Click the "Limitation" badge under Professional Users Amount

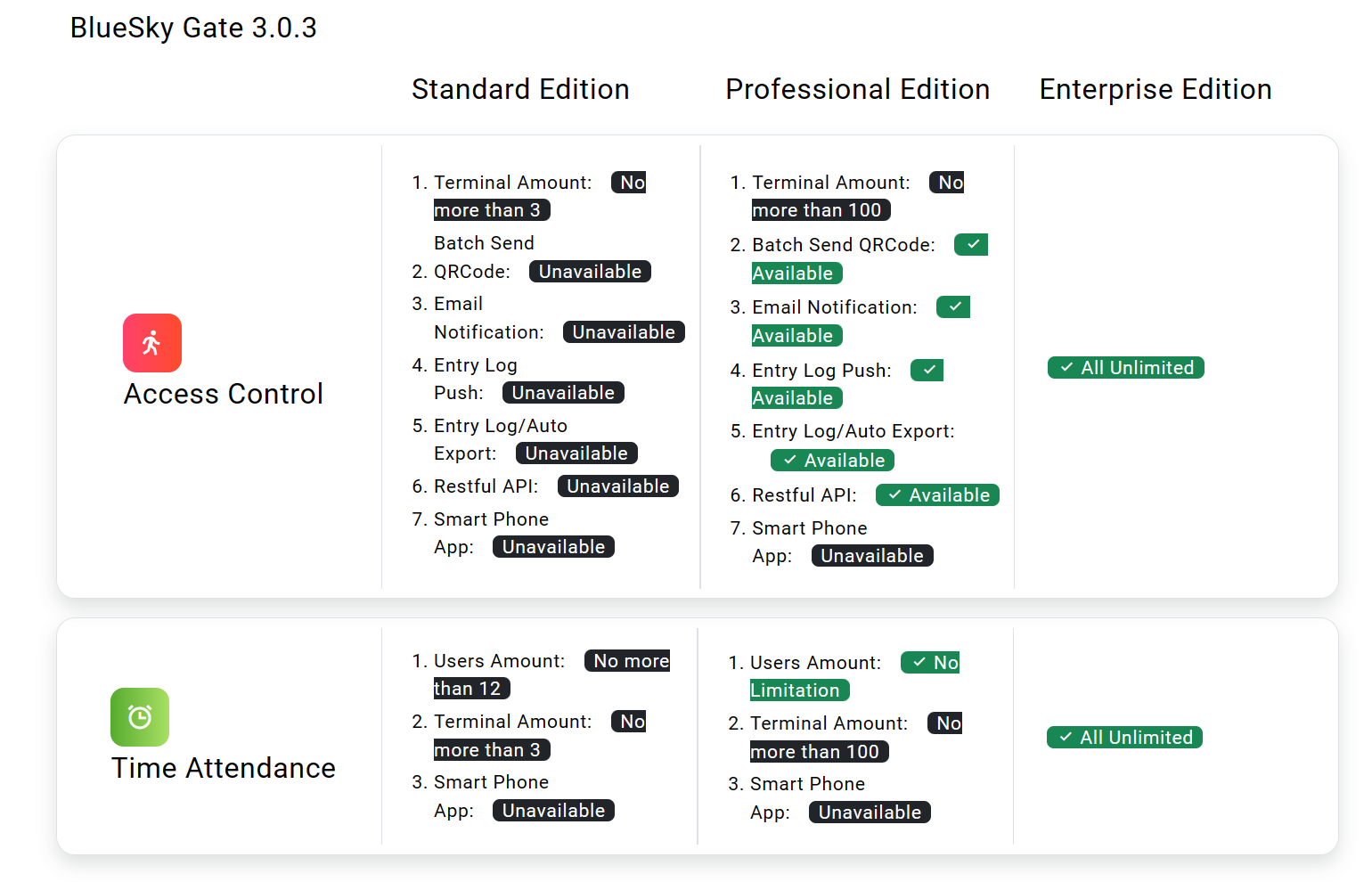[800, 690]
